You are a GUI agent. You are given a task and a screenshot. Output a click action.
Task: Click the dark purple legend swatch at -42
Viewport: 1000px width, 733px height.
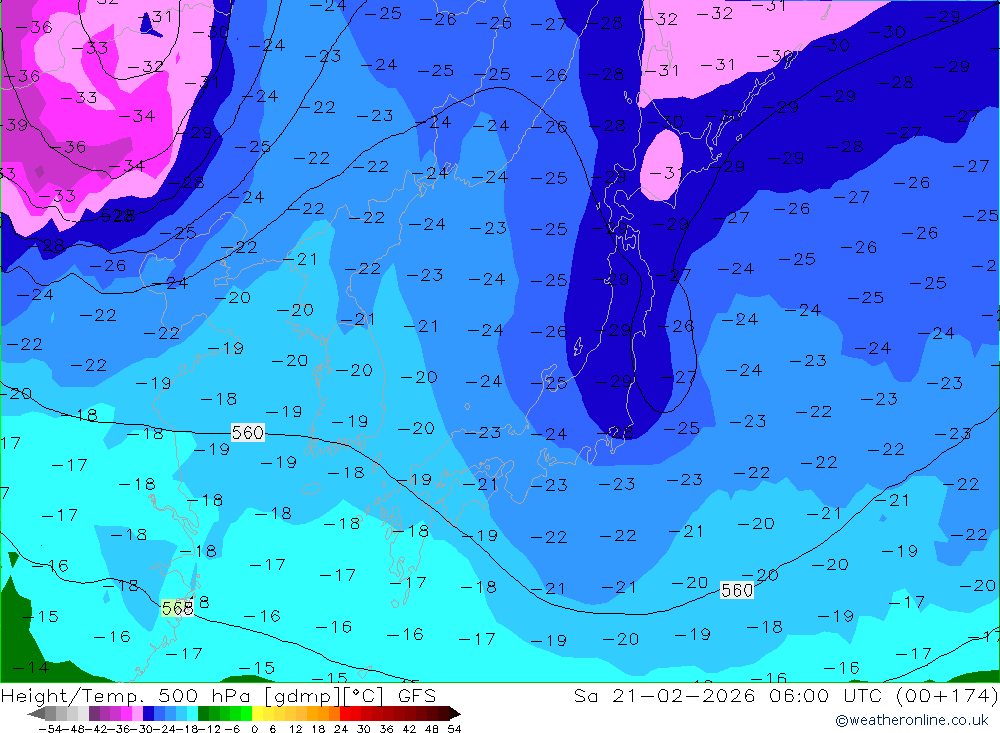coord(94,713)
